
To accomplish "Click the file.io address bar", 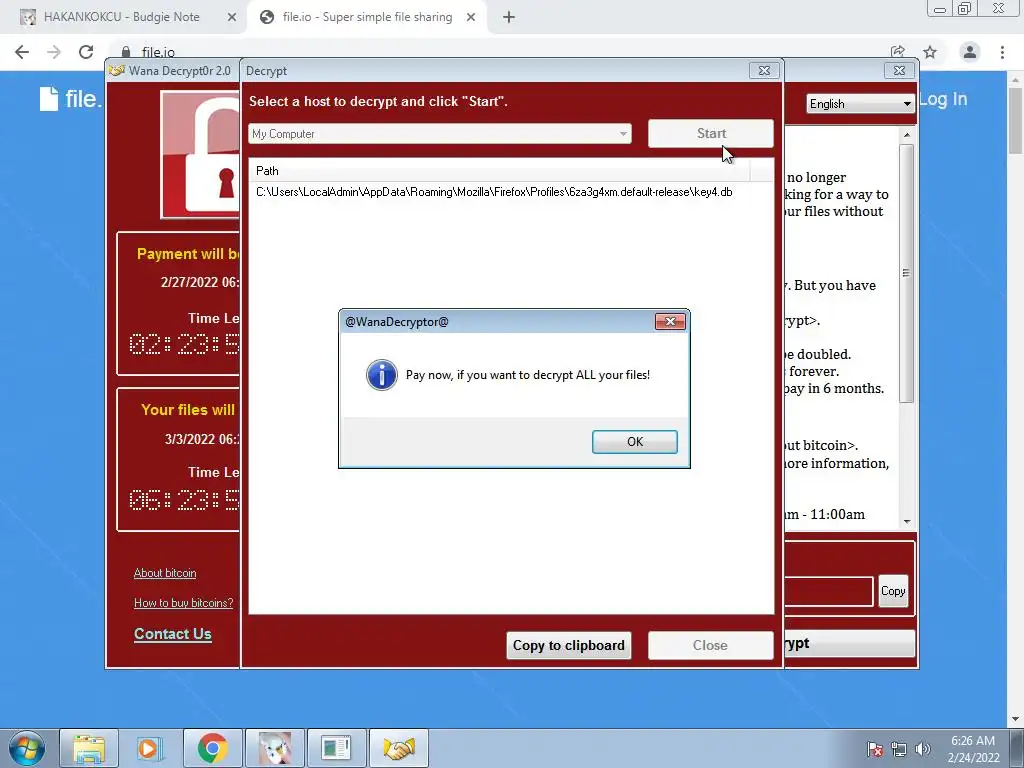I will pos(496,52).
